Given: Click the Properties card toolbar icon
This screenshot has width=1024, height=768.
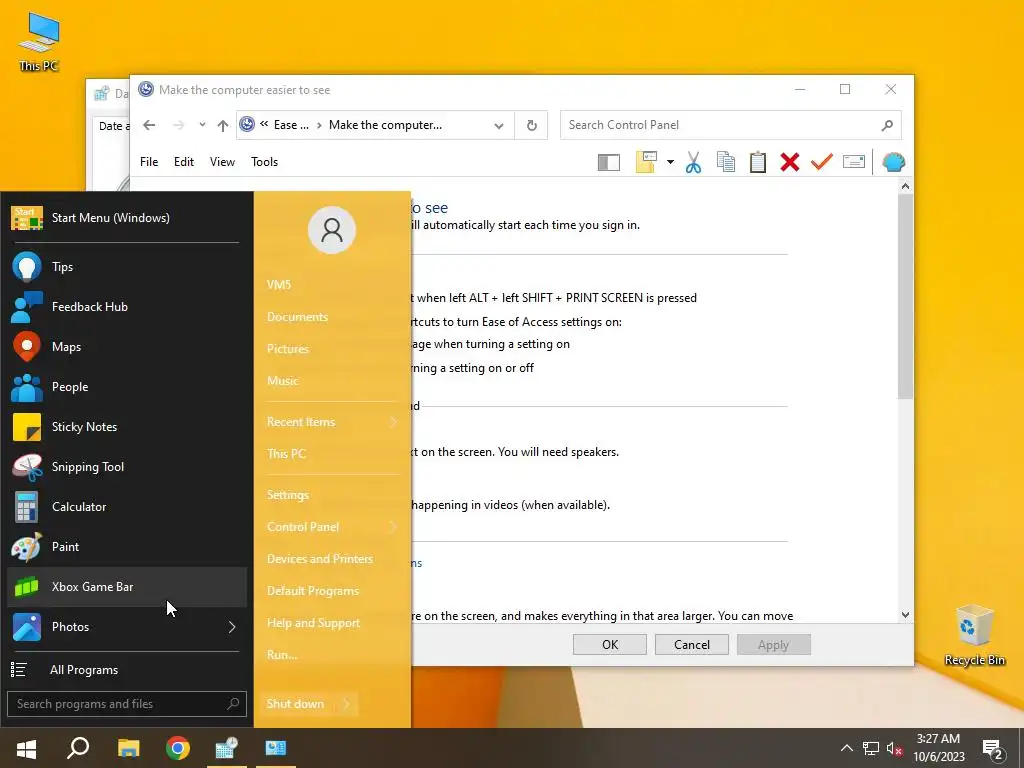Looking at the screenshot, I should [x=854, y=161].
